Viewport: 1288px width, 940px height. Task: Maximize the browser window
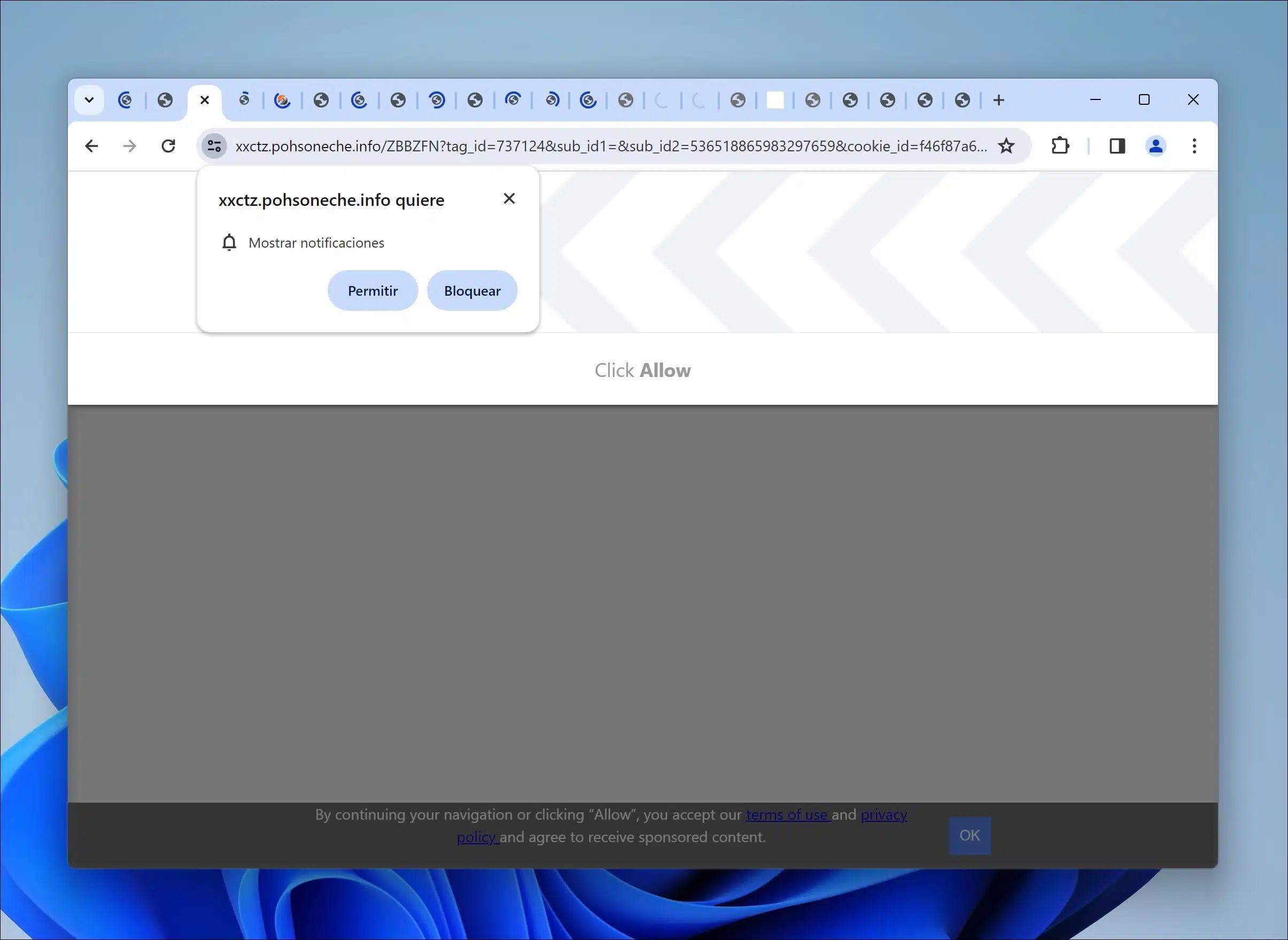[x=1144, y=99]
